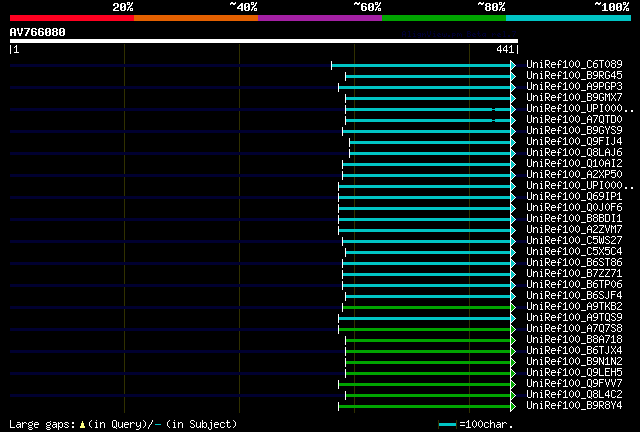
Task: Select hit UniRef100_A2ZVM7
Action: pos(574,230)
